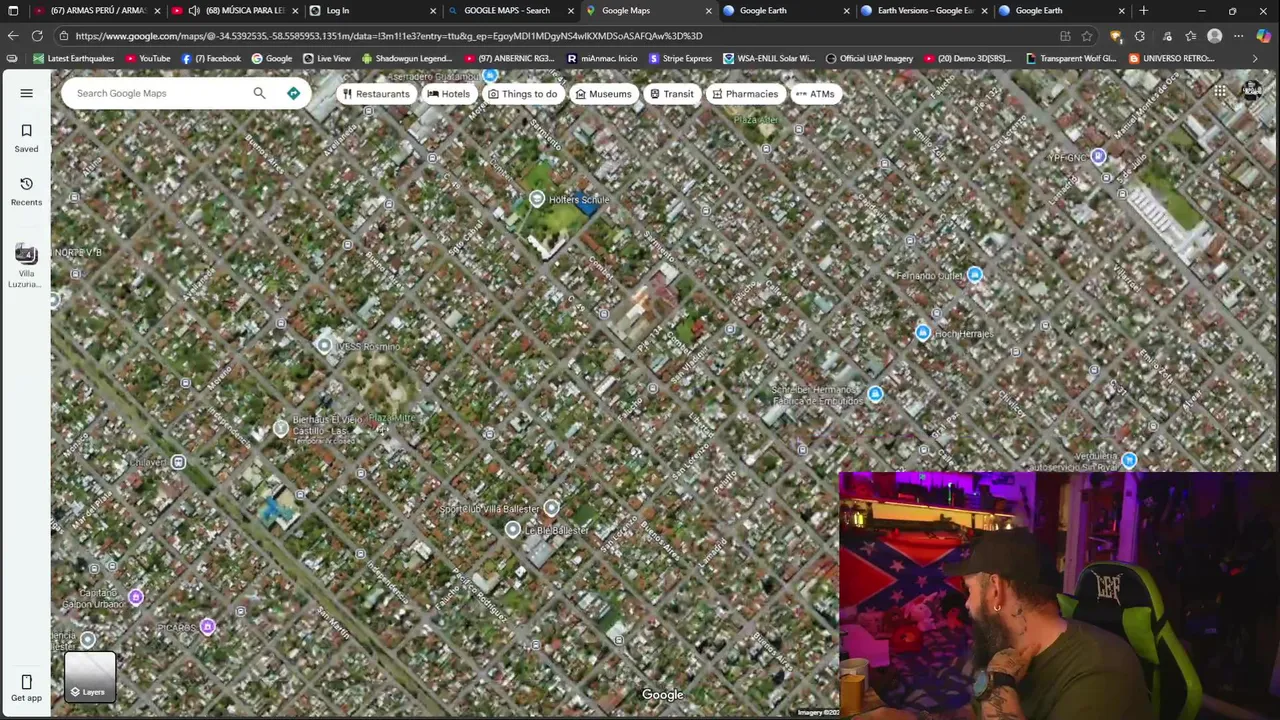Click the Plaza Alem label
The width and height of the screenshot is (1280, 720).
[x=756, y=120]
